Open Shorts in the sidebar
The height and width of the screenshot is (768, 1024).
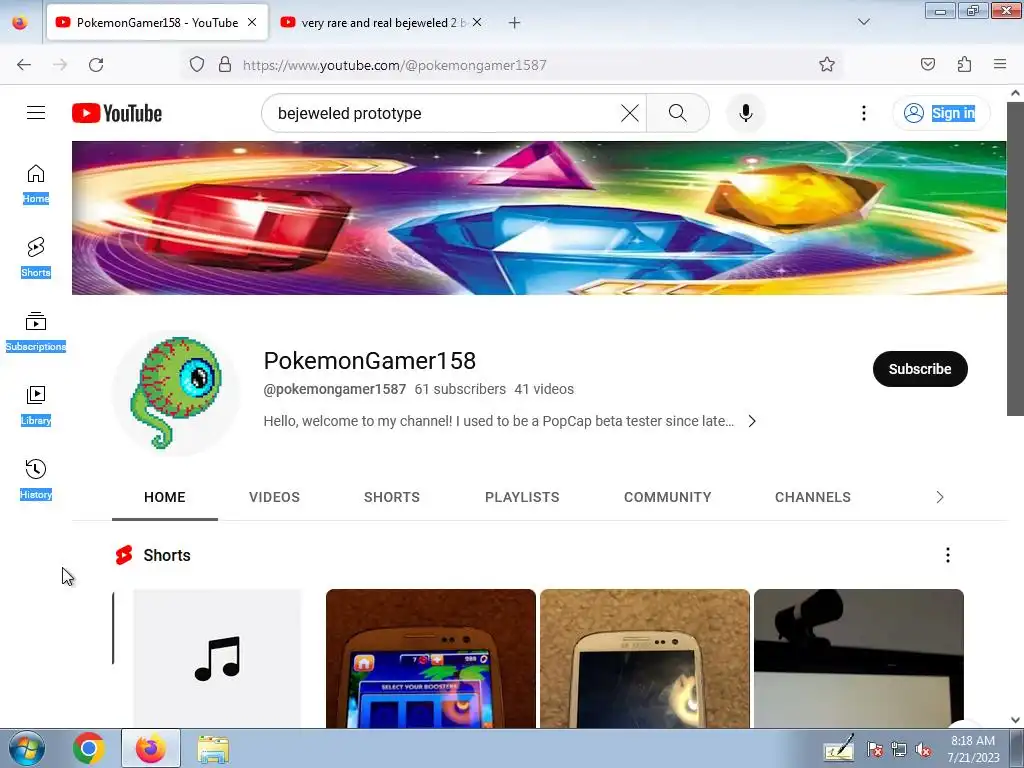(x=36, y=258)
